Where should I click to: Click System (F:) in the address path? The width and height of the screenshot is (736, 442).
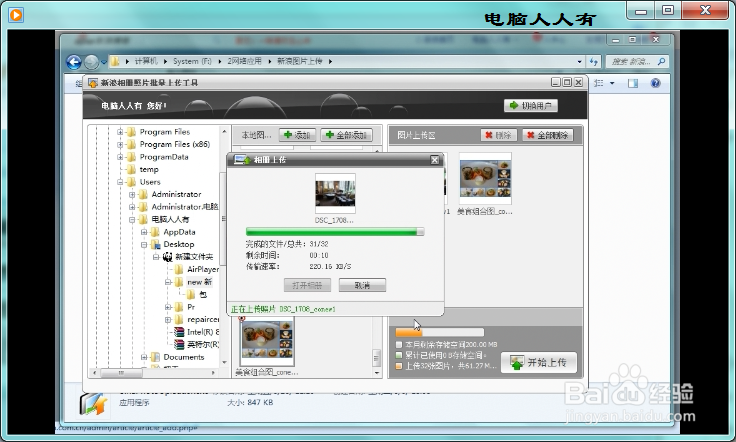(x=192, y=61)
